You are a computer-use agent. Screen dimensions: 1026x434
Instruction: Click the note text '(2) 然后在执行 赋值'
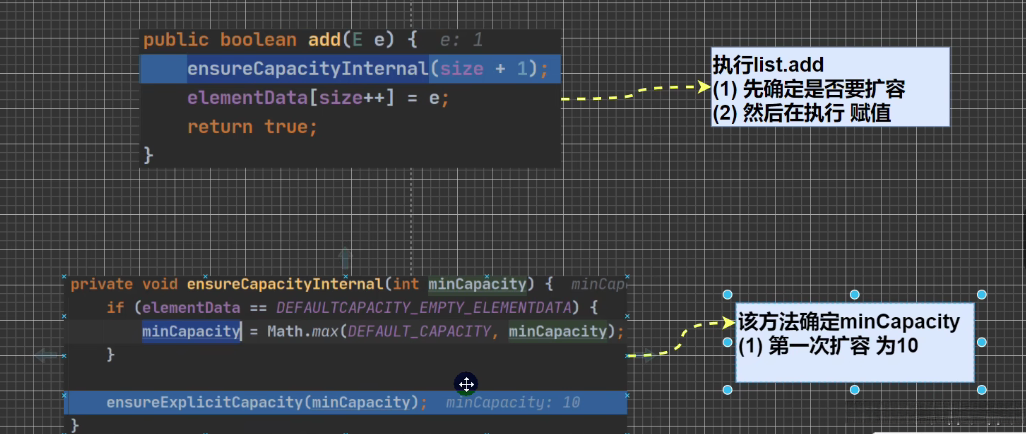pyautogui.click(x=802, y=111)
